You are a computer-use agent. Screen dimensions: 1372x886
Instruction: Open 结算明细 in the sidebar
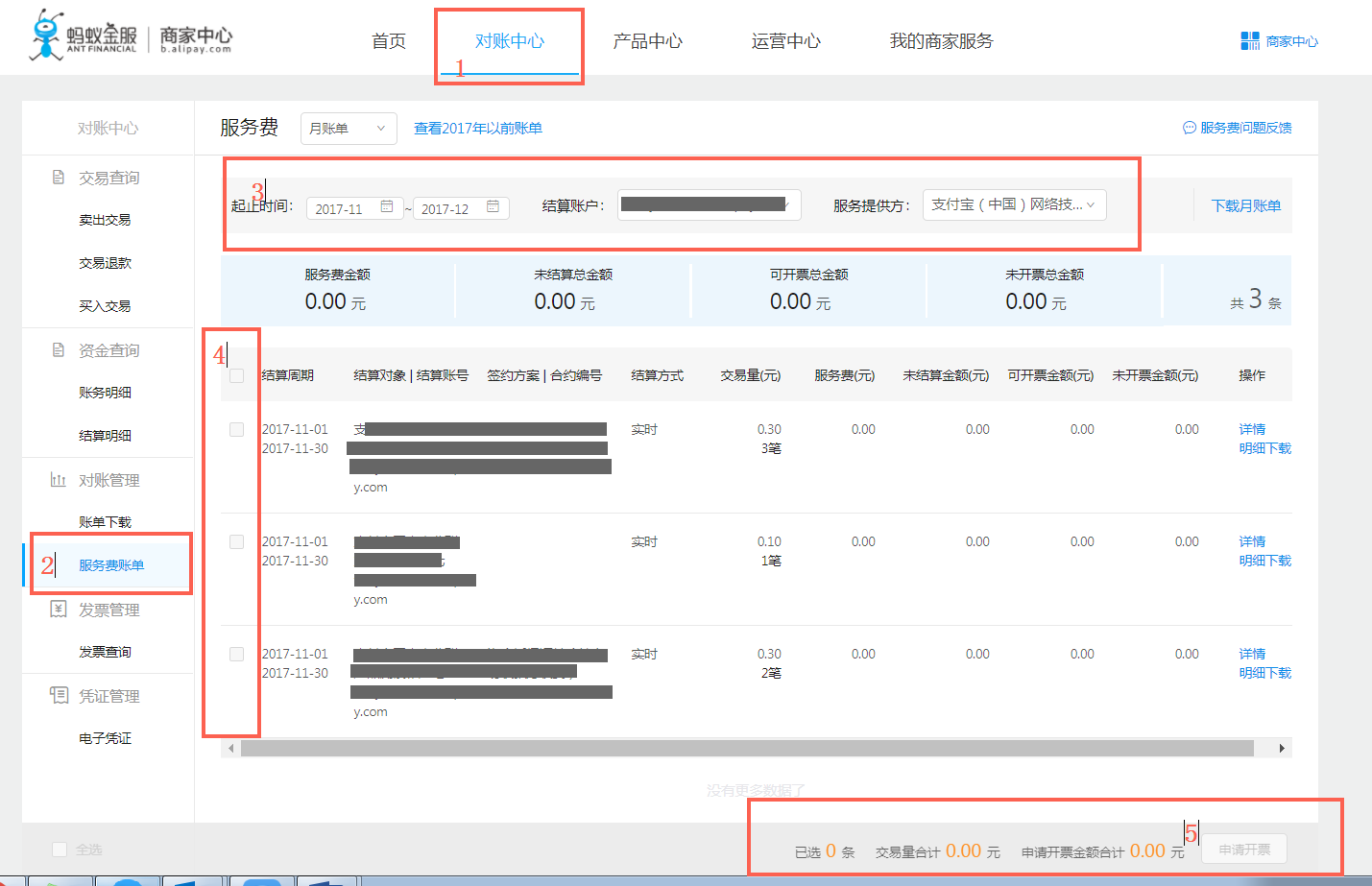coord(105,436)
